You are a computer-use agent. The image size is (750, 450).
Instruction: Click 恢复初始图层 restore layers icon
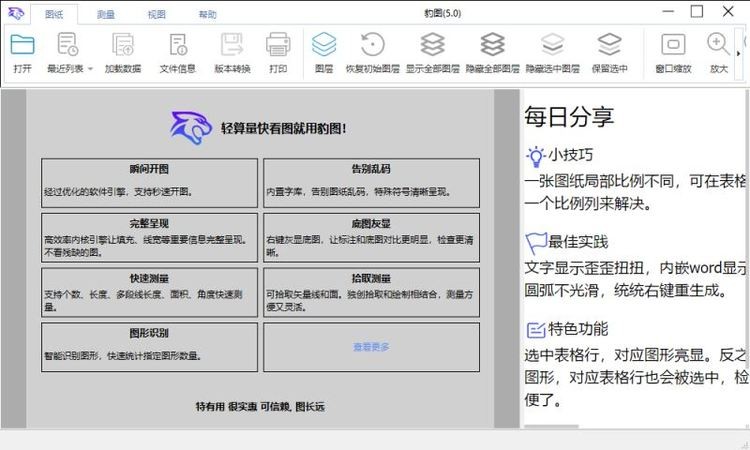pos(373,44)
